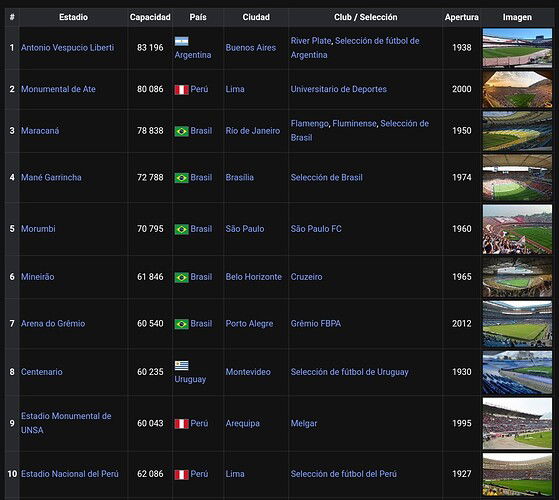Open the Fluminense club link
The width and height of the screenshot is (559, 500).
pyautogui.click(x=354, y=124)
